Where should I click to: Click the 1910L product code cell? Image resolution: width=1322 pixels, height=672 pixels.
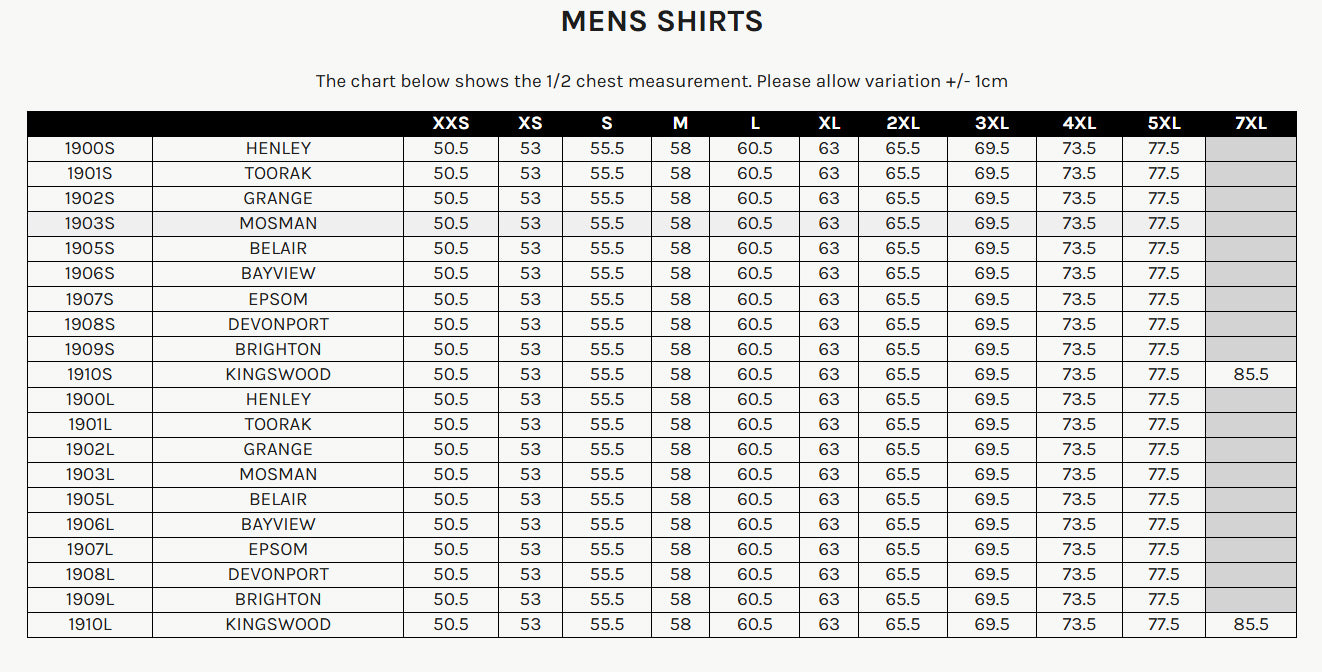pos(90,624)
